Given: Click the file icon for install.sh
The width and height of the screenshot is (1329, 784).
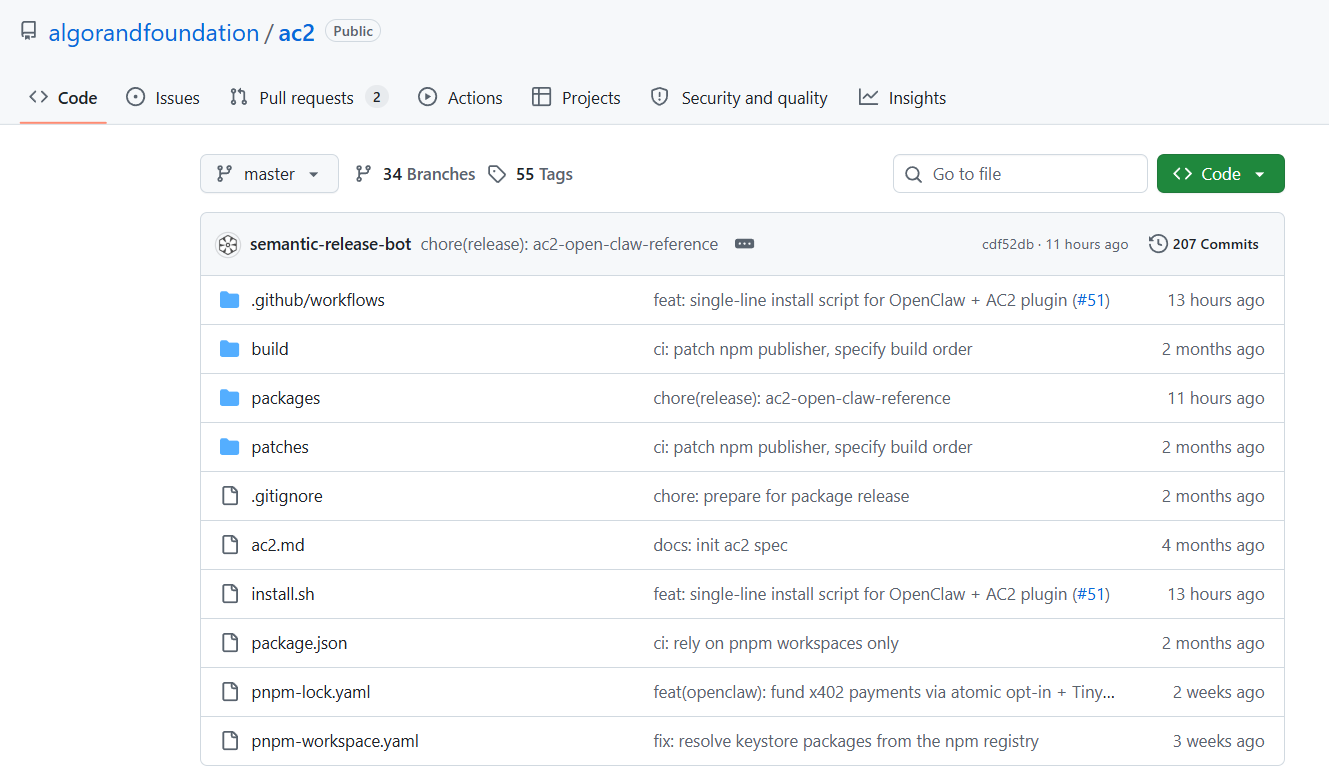Looking at the screenshot, I should coord(230,594).
